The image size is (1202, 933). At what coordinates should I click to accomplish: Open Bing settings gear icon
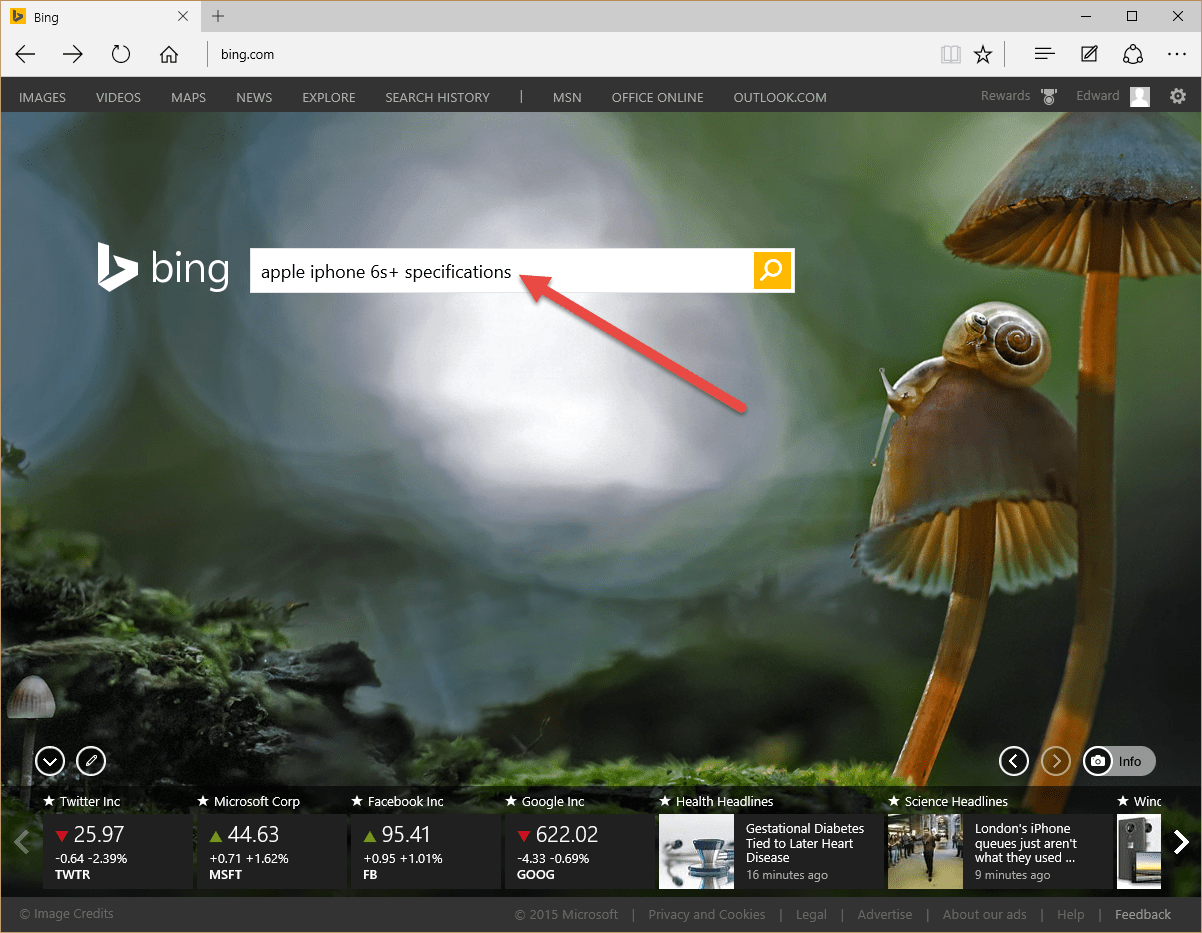coord(1178,96)
